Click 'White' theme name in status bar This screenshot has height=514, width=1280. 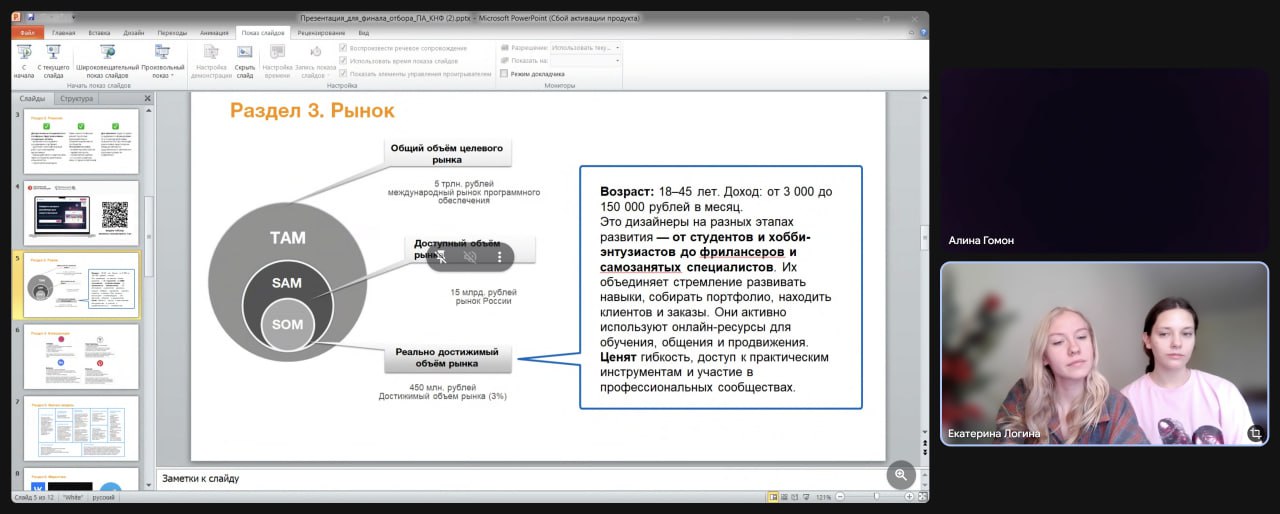click(x=74, y=497)
